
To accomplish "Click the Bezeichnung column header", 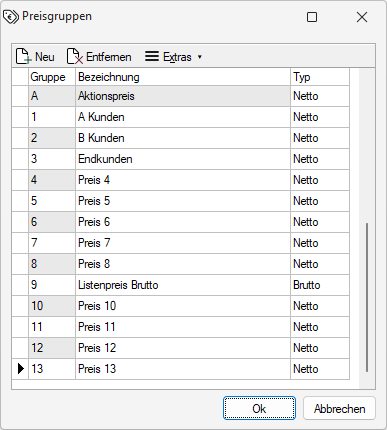I will 183,77.
